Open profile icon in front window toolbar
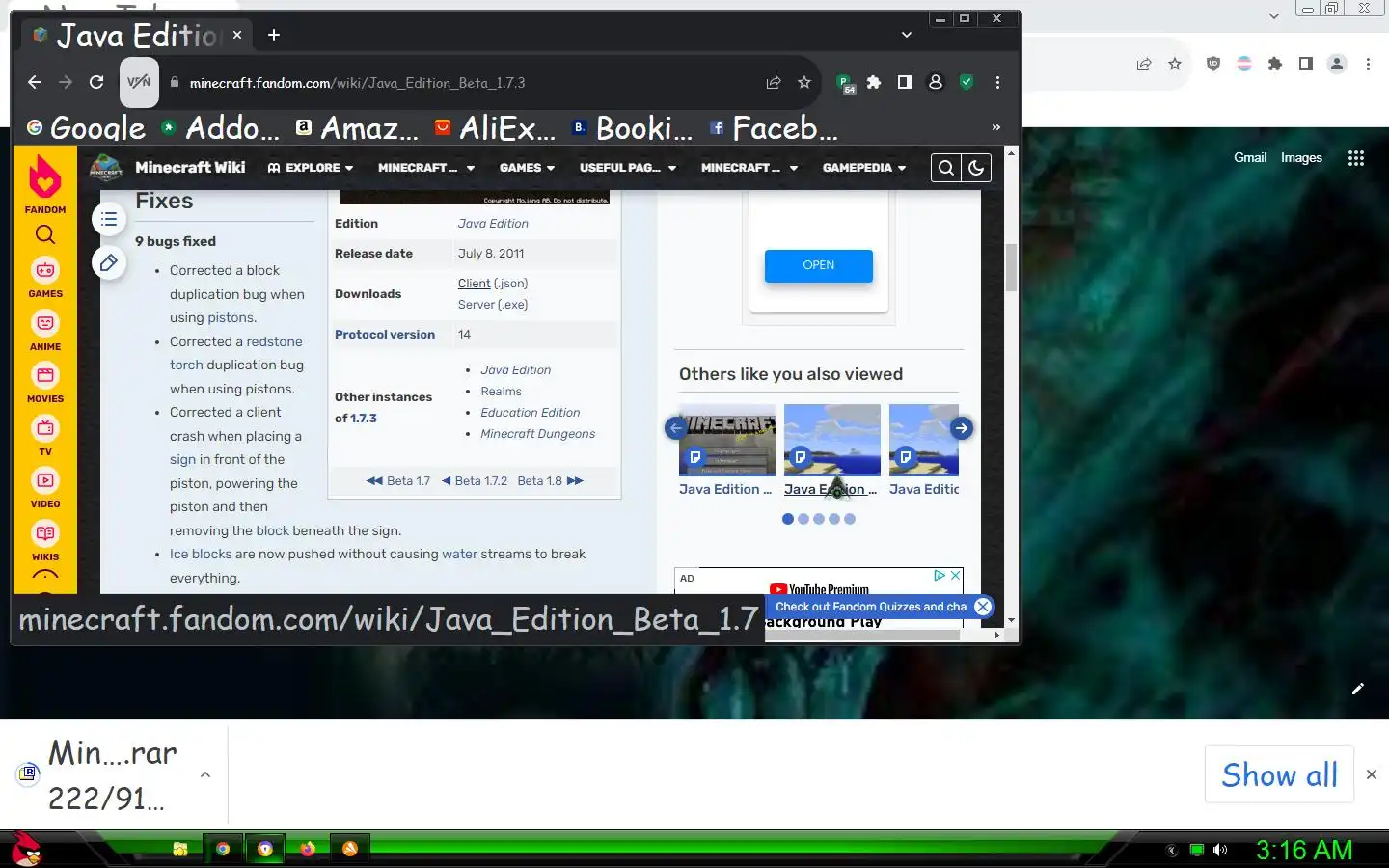1389x868 pixels. (936, 83)
